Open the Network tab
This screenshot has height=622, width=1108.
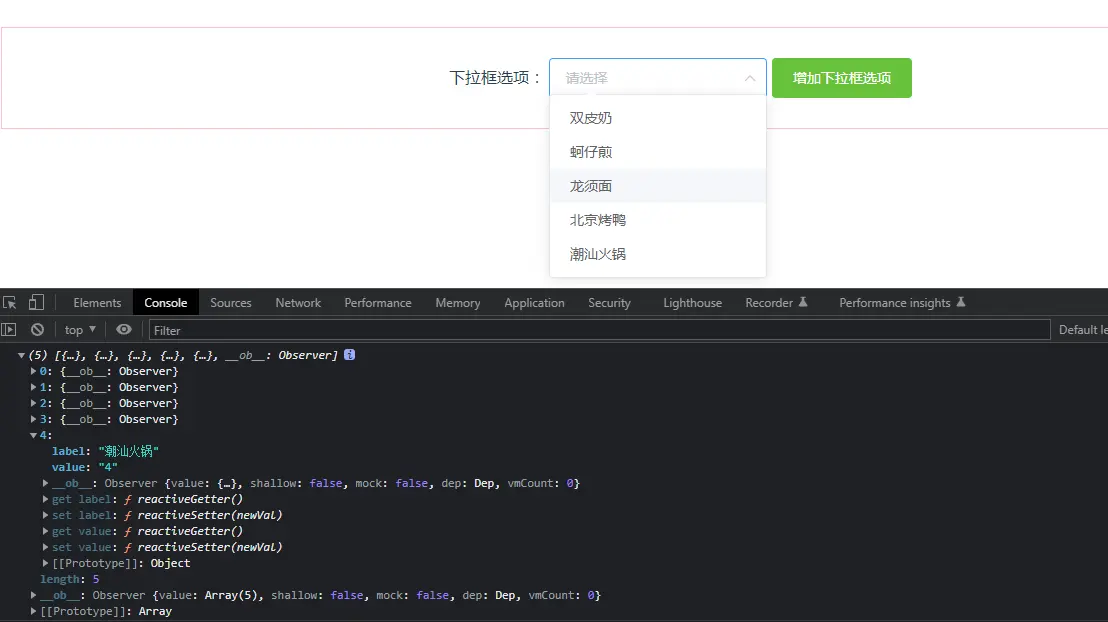pyautogui.click(x=298, y=303)
